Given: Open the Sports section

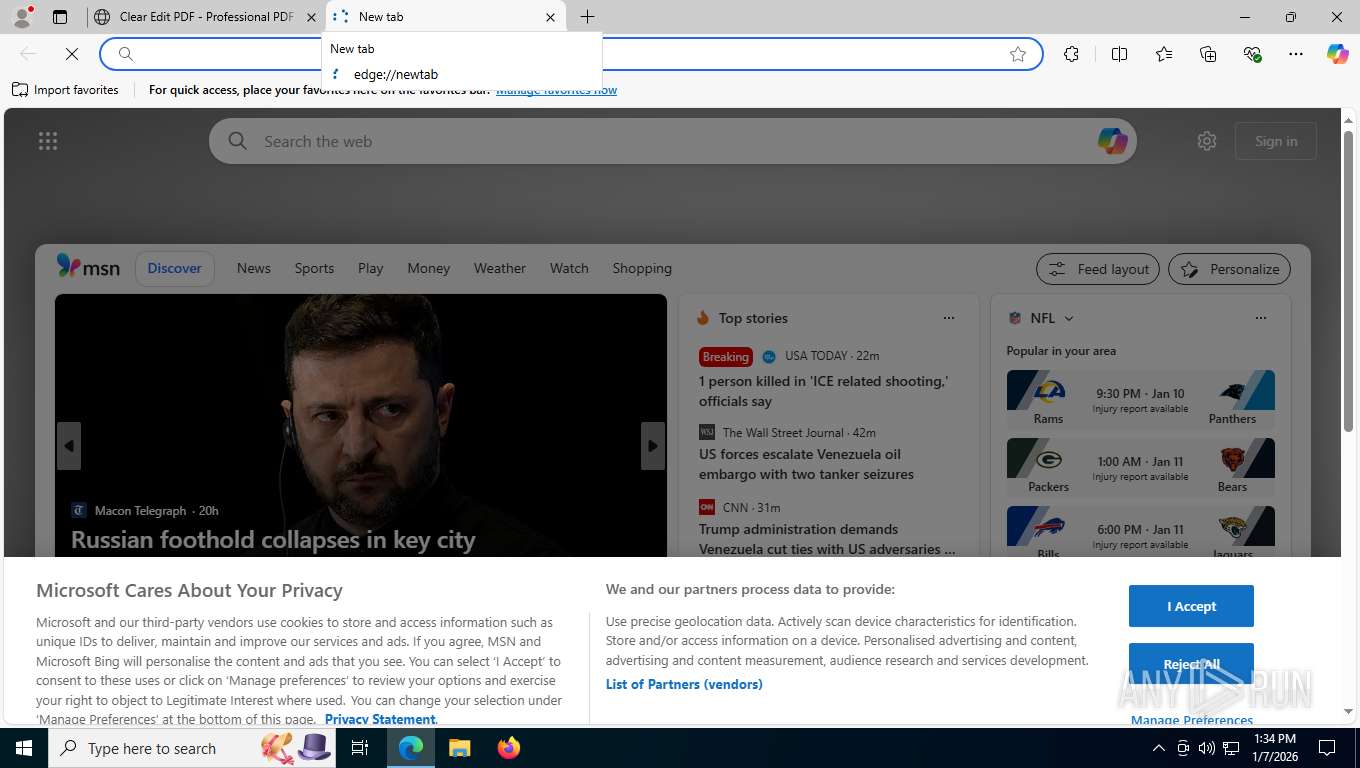Looking at the screenshot, I should coord(314,268).
